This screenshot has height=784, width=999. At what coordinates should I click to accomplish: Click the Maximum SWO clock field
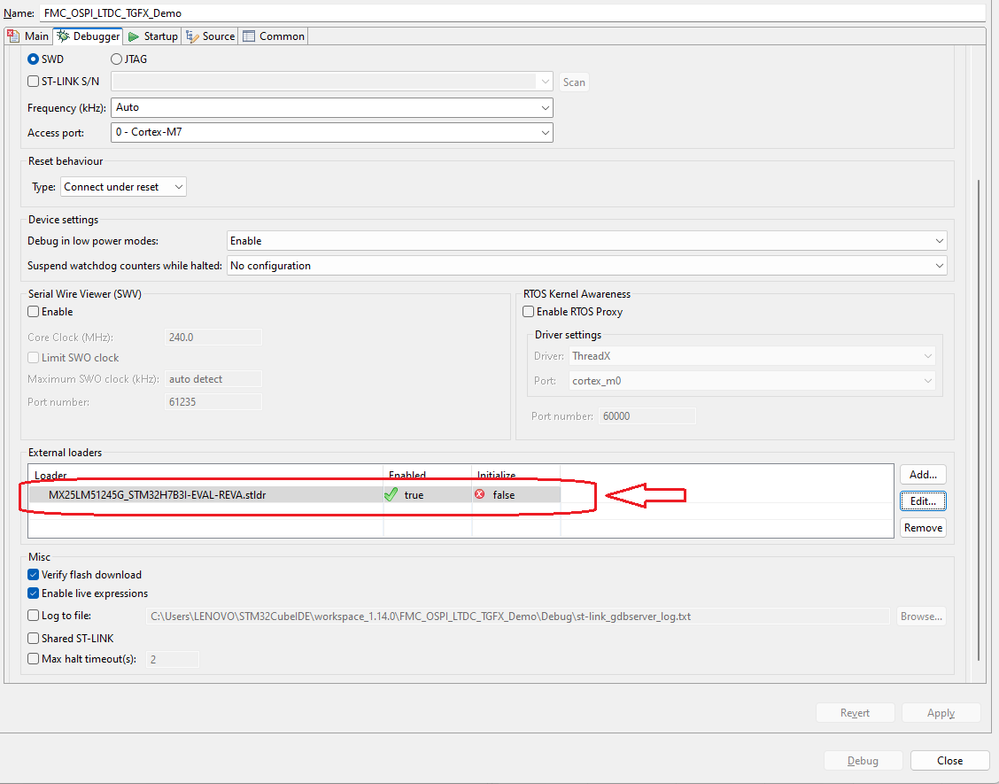point(213,379)
